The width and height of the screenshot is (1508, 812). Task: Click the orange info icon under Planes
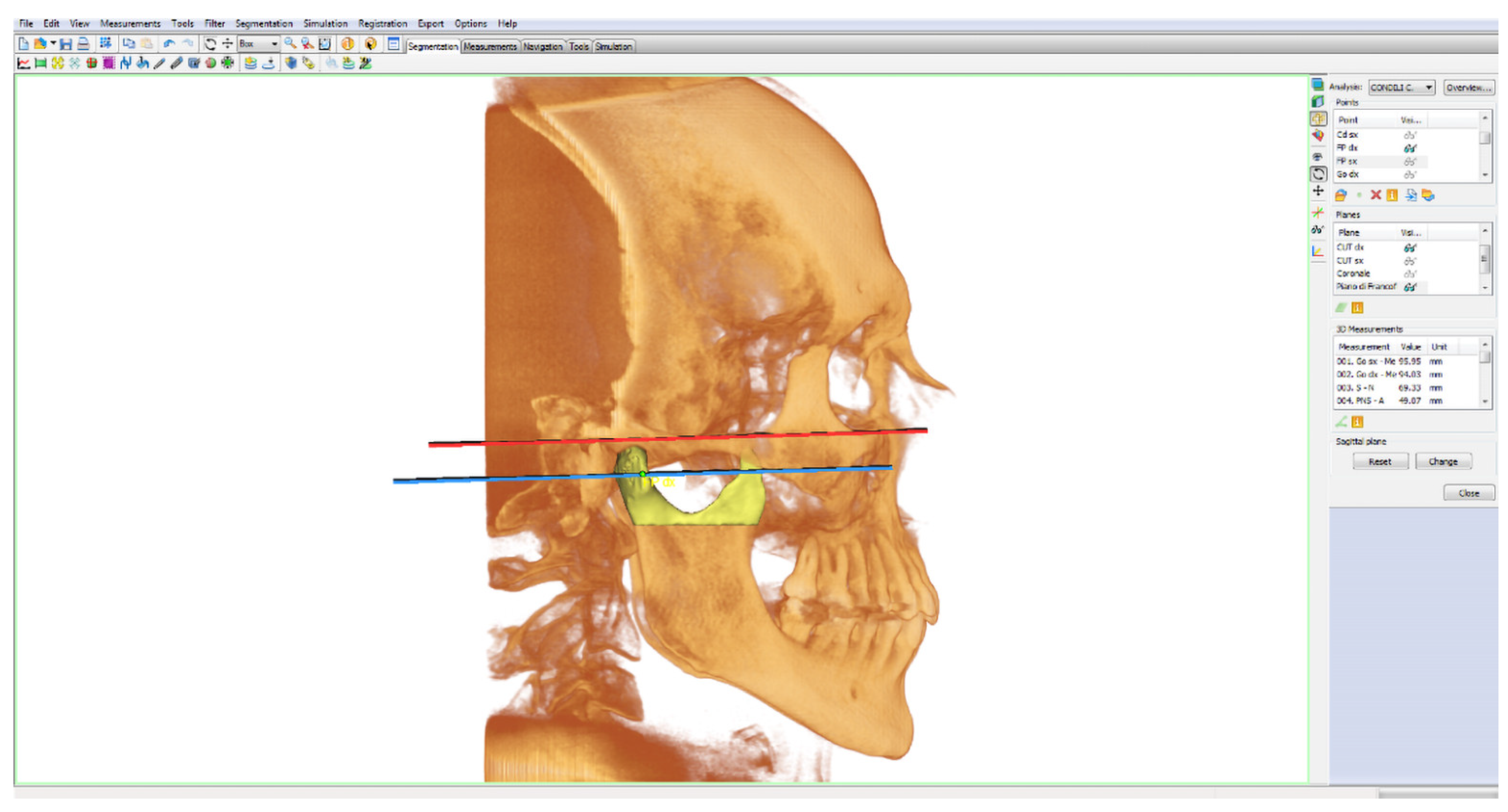pyautogui.click(x=1357, y=309)
